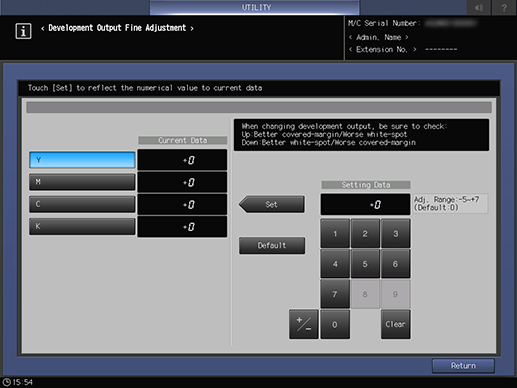Viewport: 517px width, 388px height.
Task: Tap keypad digit 7
Action: (x=335, y=294)
